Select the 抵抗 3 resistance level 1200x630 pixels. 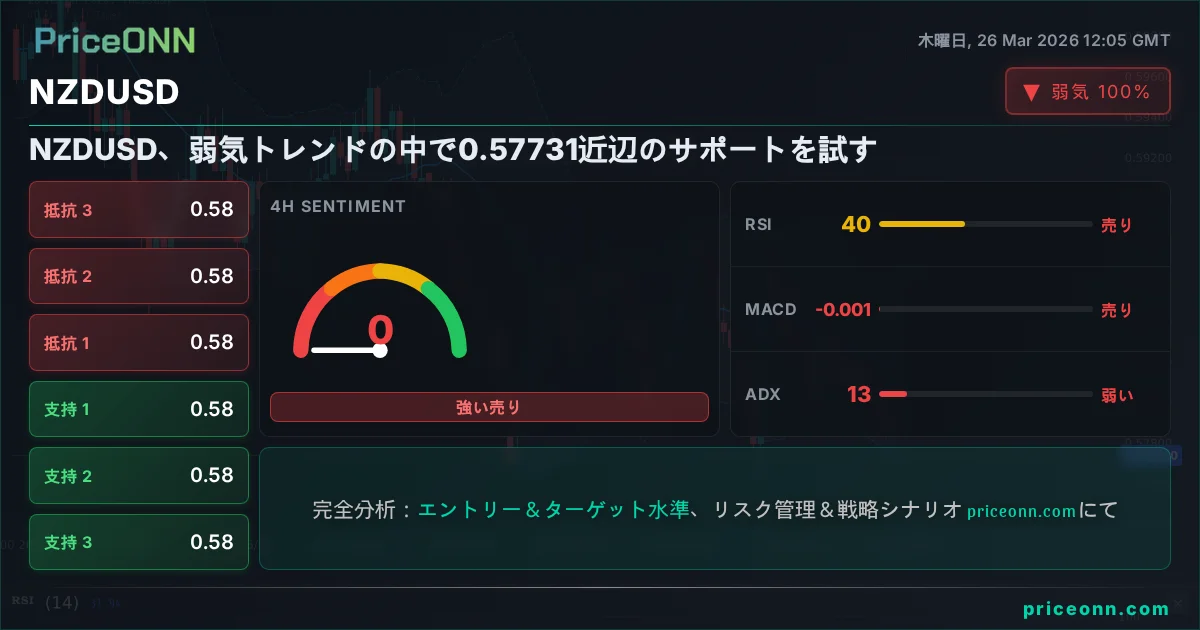click(x=139, y=210)
